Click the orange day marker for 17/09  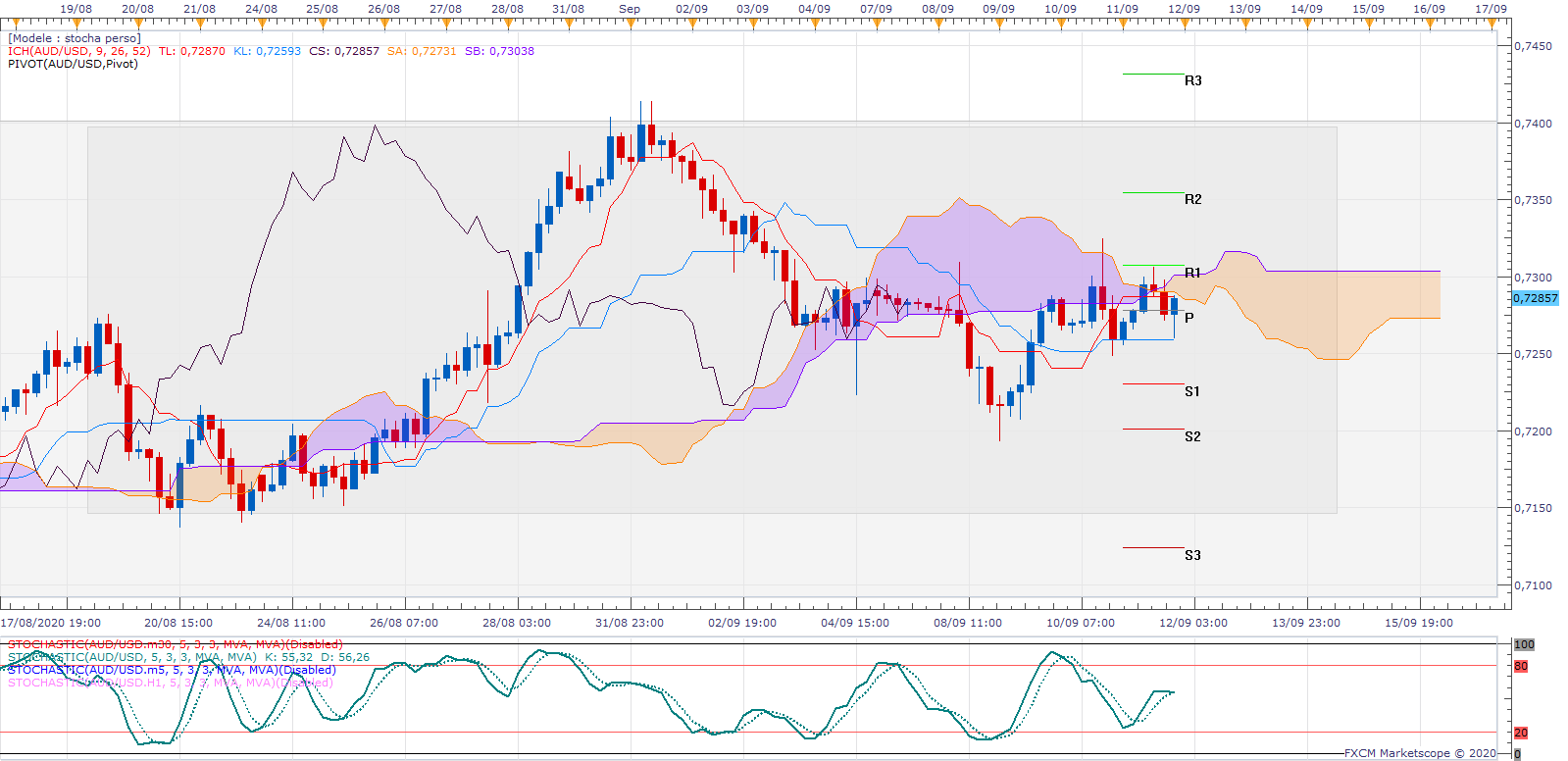1492,22
